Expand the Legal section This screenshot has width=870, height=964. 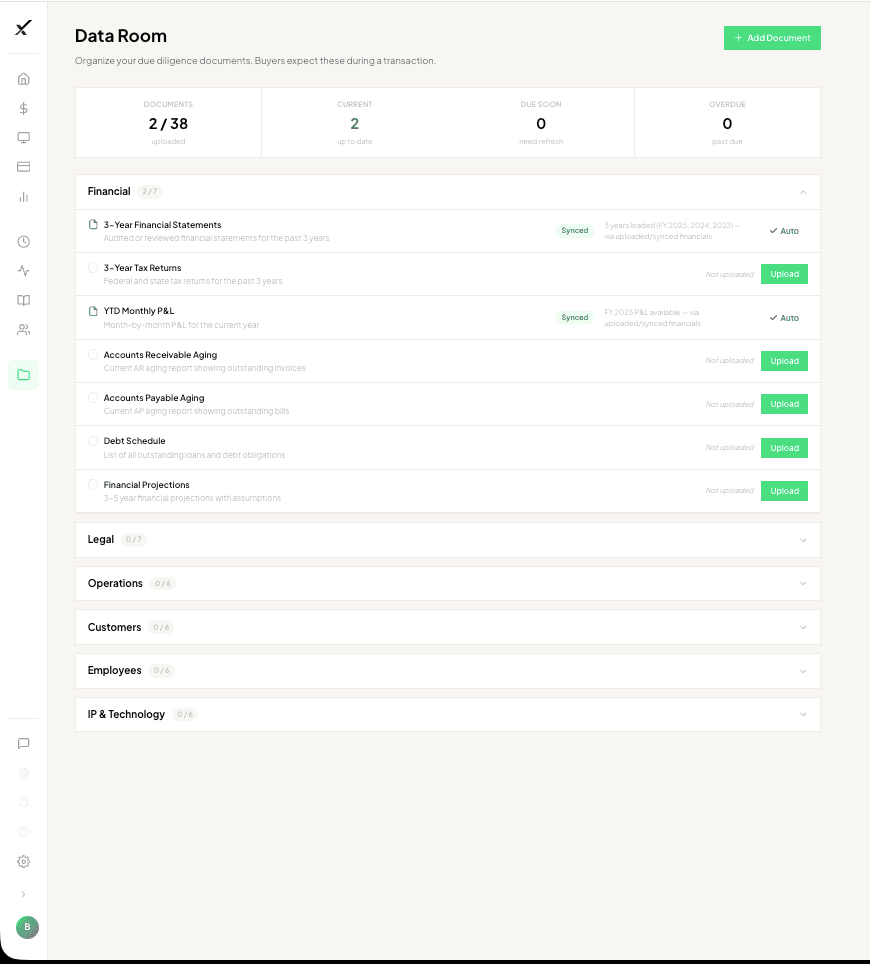[x=803, y=539]
